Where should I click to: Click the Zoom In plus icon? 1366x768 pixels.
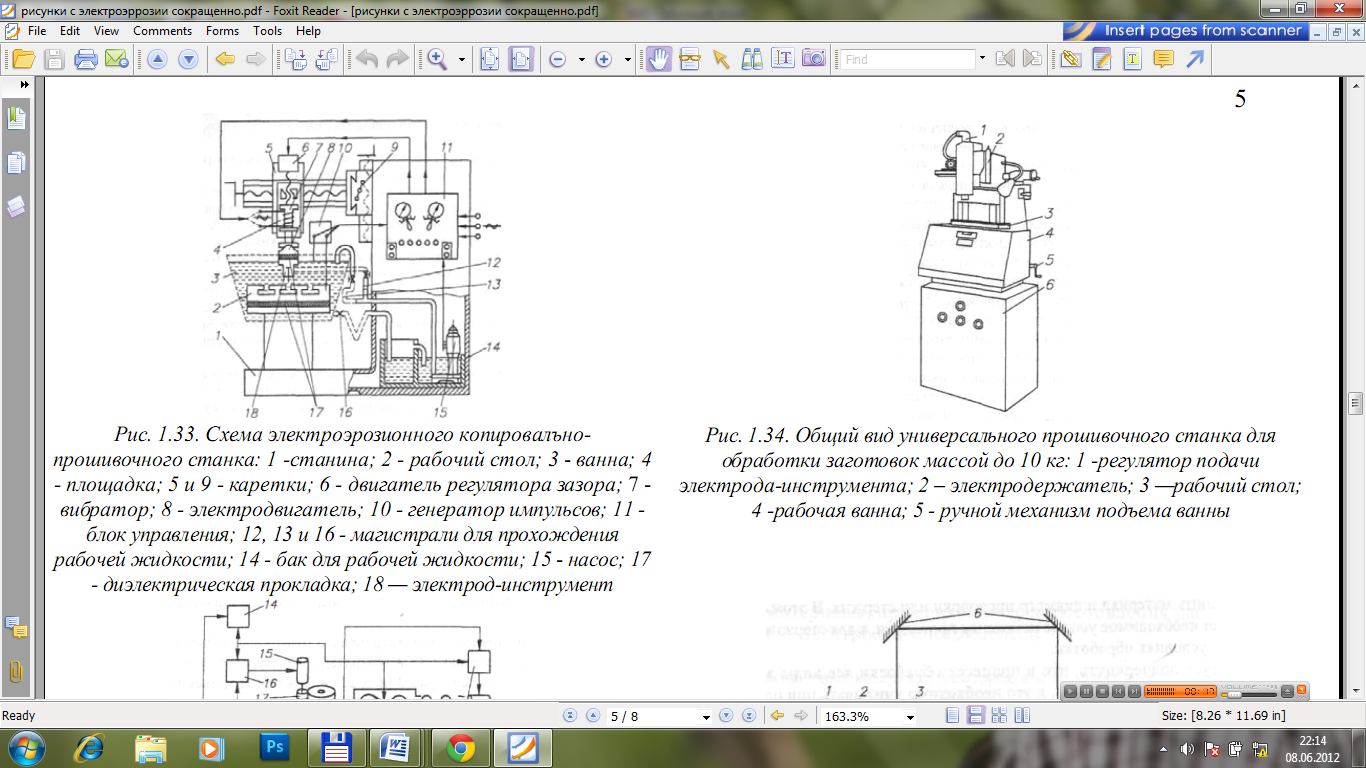coord(603,60)
